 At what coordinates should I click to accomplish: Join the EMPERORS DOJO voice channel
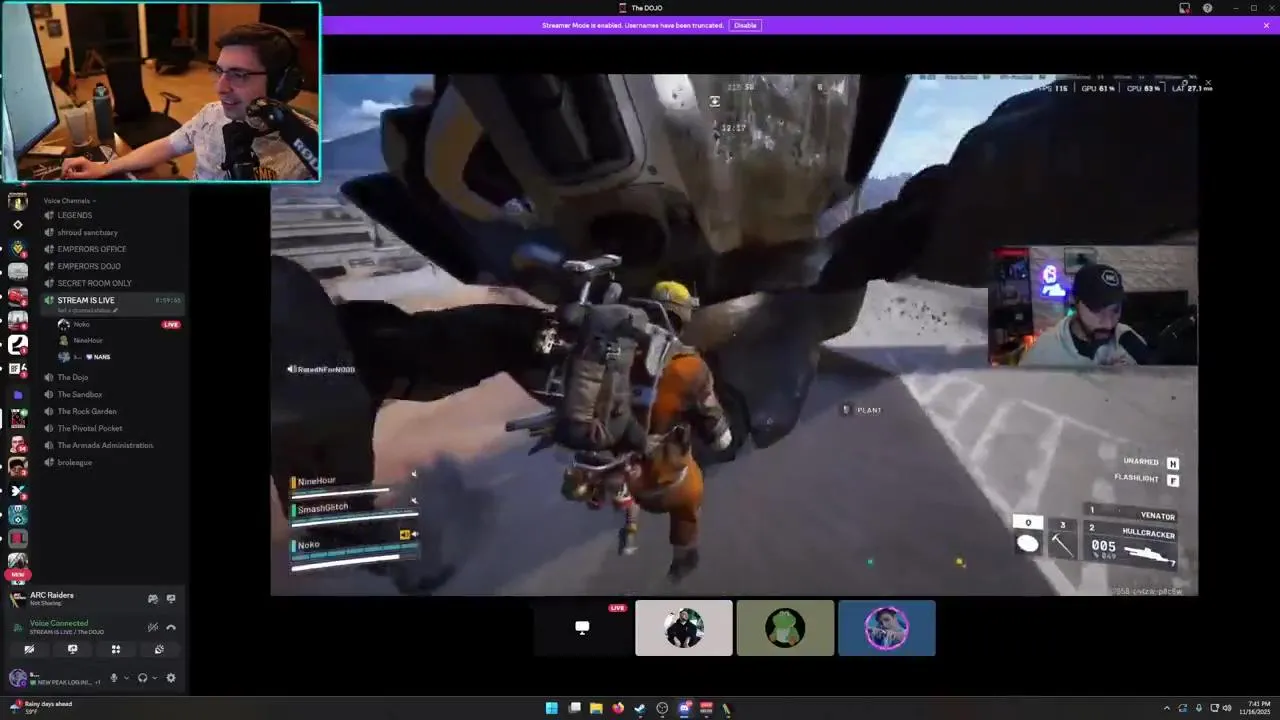coord(88,266)
